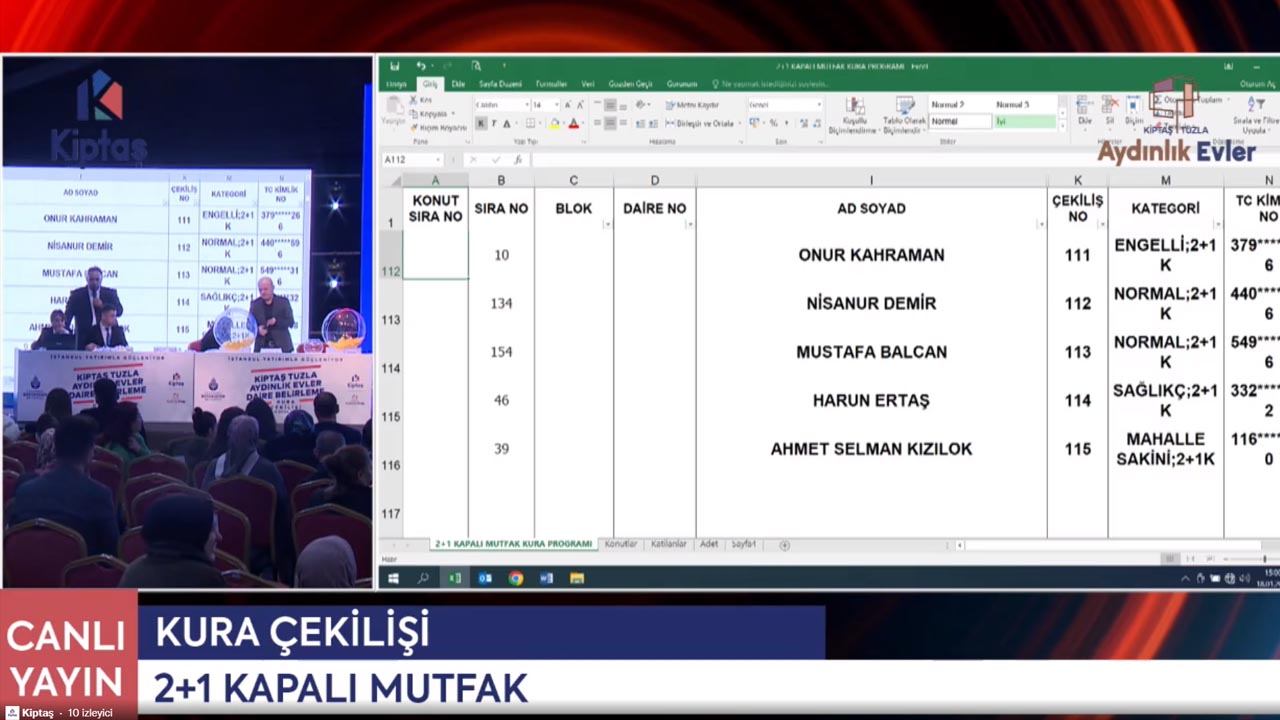Decrease the font size
Viewport: 1280px width, 720px height.
pyautogui.click(x=581, y=104)
